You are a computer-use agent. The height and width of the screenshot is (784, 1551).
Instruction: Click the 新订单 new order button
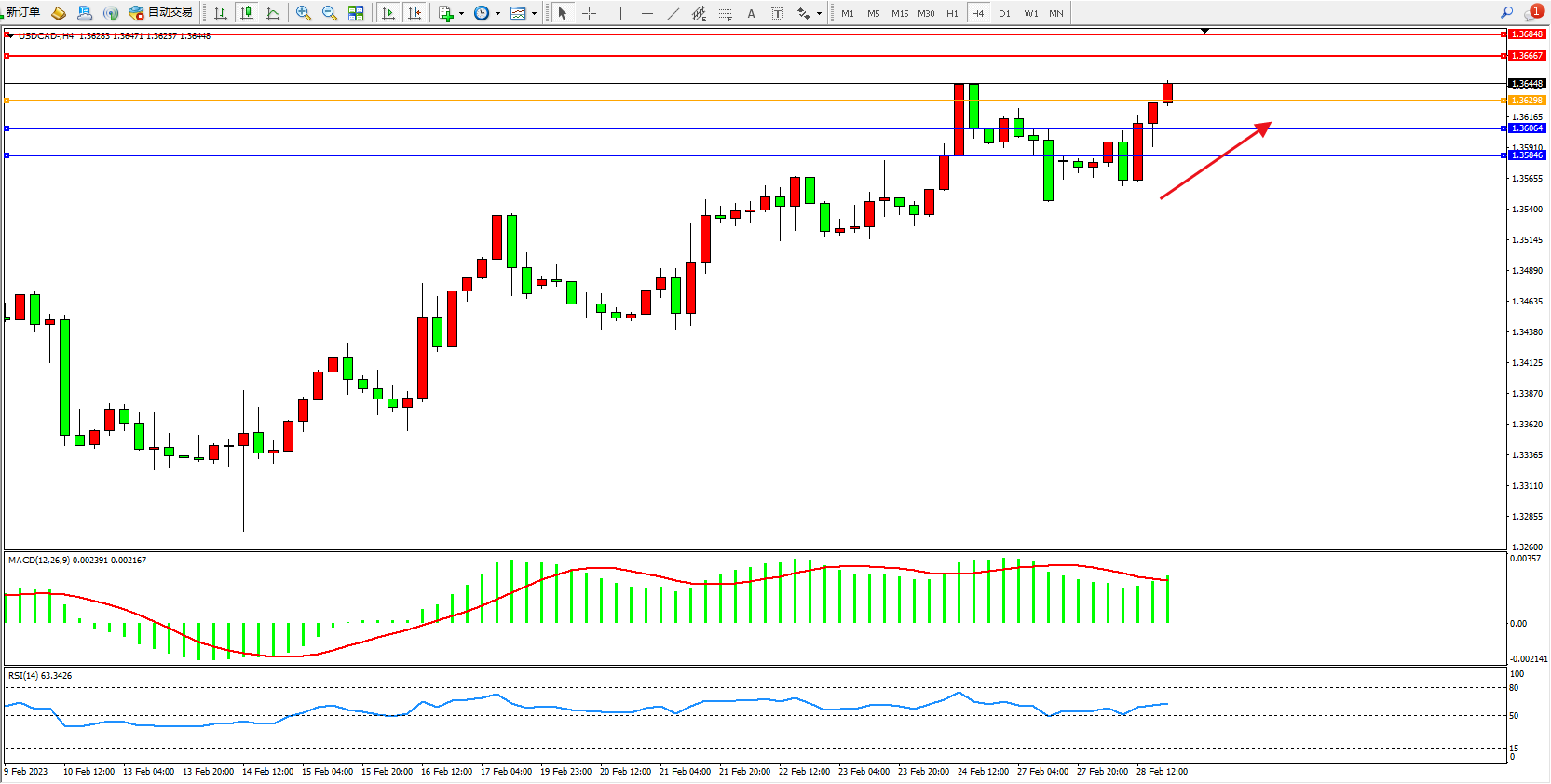click(x=22, y=12)
